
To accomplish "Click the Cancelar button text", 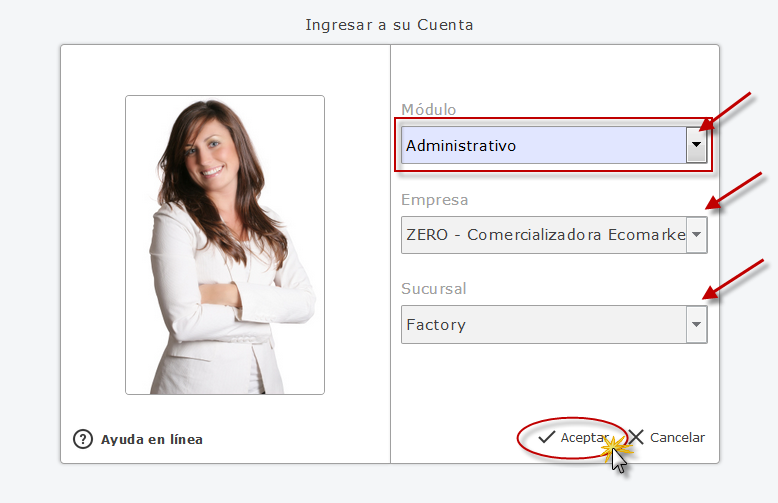I will [x=677, y=438].
